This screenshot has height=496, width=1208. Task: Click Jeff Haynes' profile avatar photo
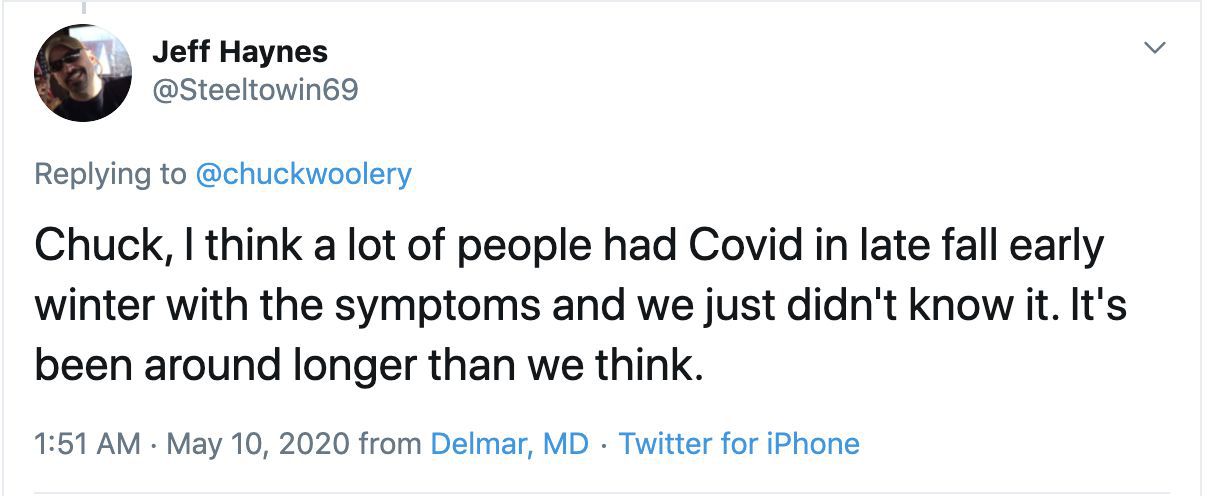coord(83,73)
